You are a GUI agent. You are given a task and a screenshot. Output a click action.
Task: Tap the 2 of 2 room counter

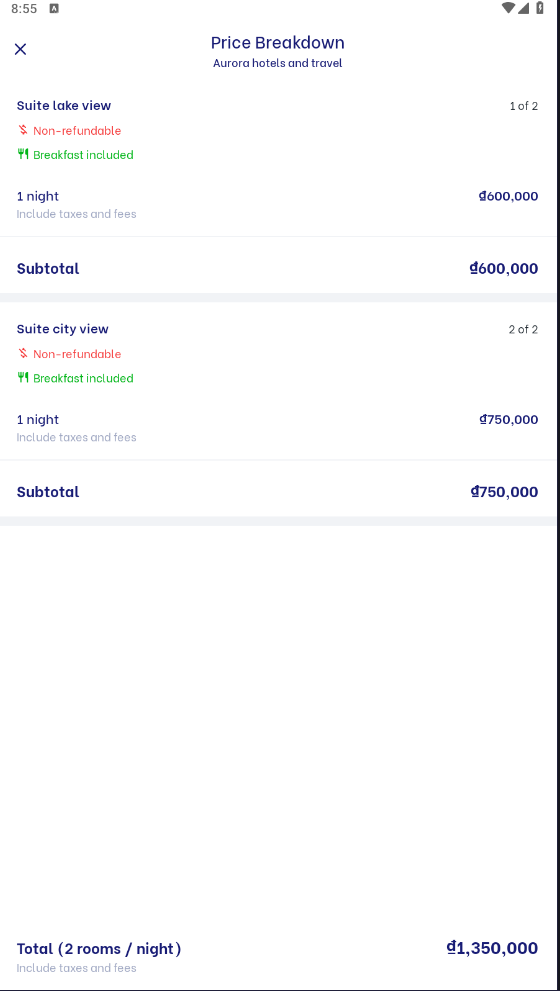pyautogui.click(x=523, y=329)
